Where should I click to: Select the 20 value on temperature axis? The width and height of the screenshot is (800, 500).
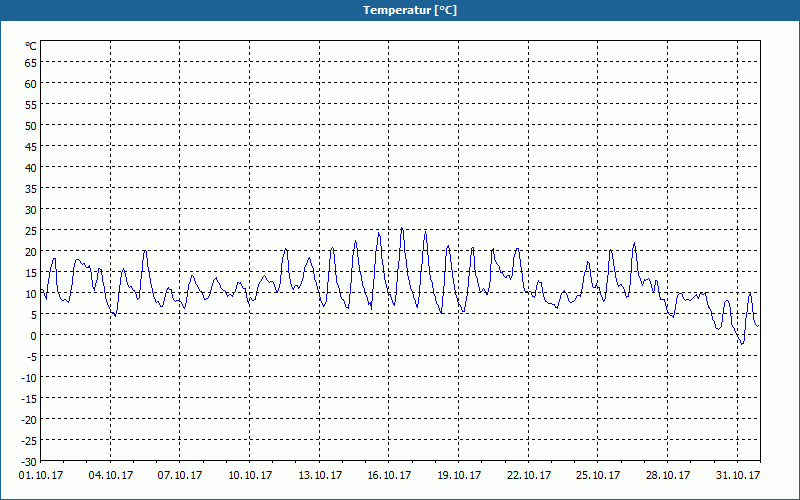click(31, 252)
